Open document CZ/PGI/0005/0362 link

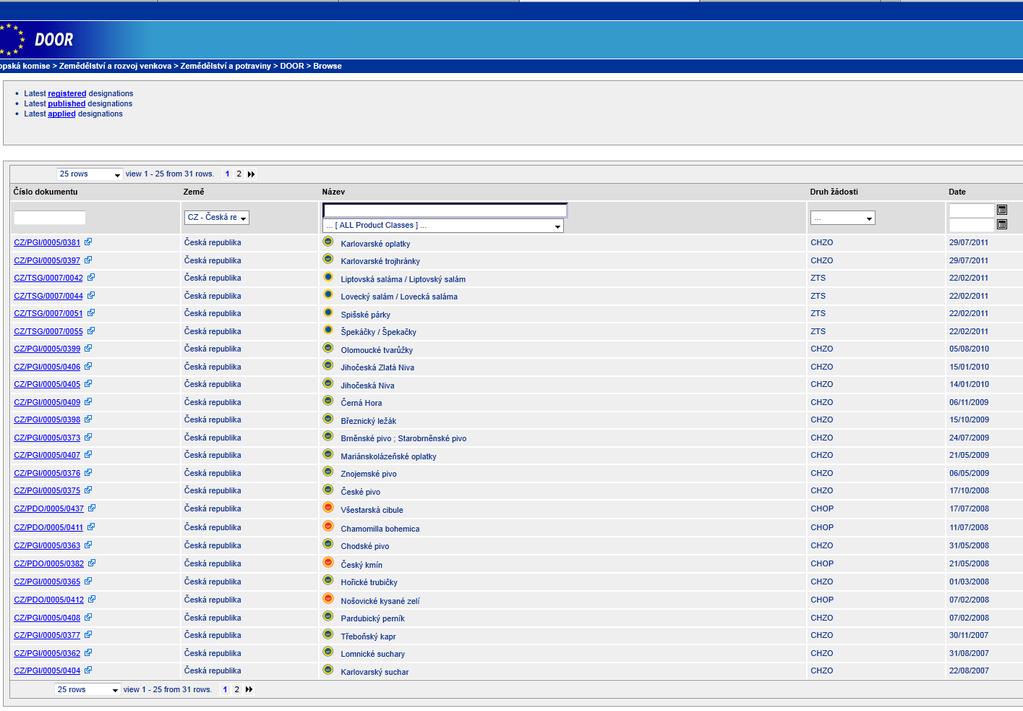point(47,653)
